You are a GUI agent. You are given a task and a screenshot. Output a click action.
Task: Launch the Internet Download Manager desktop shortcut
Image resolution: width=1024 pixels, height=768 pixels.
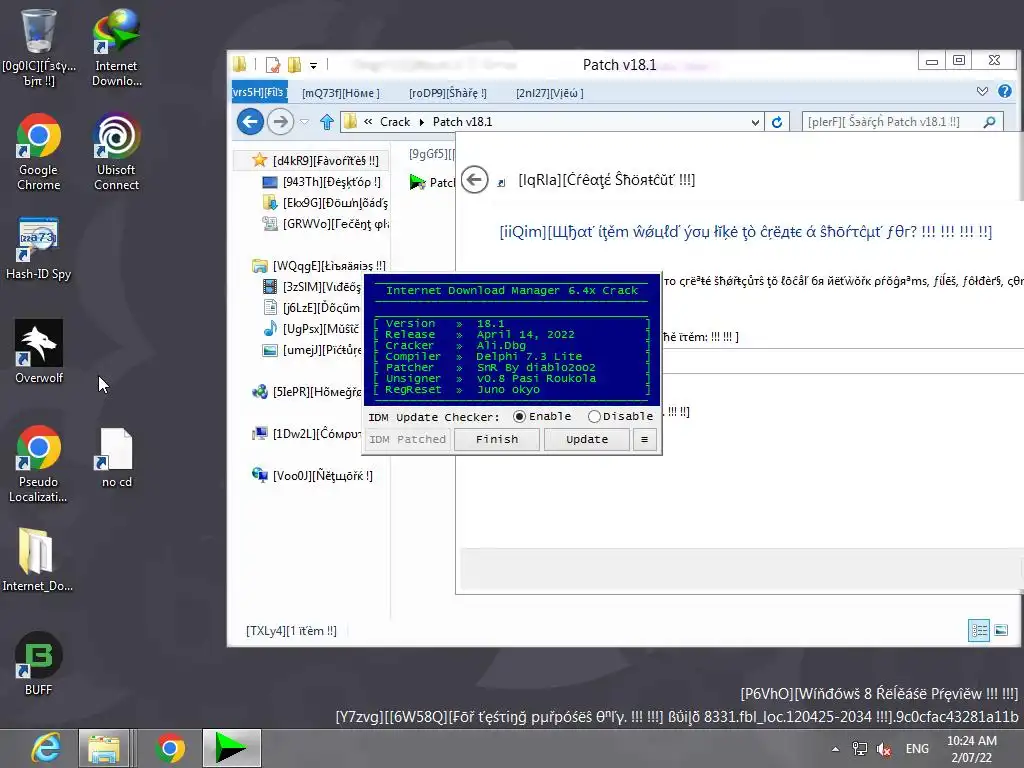click(116, 47)
